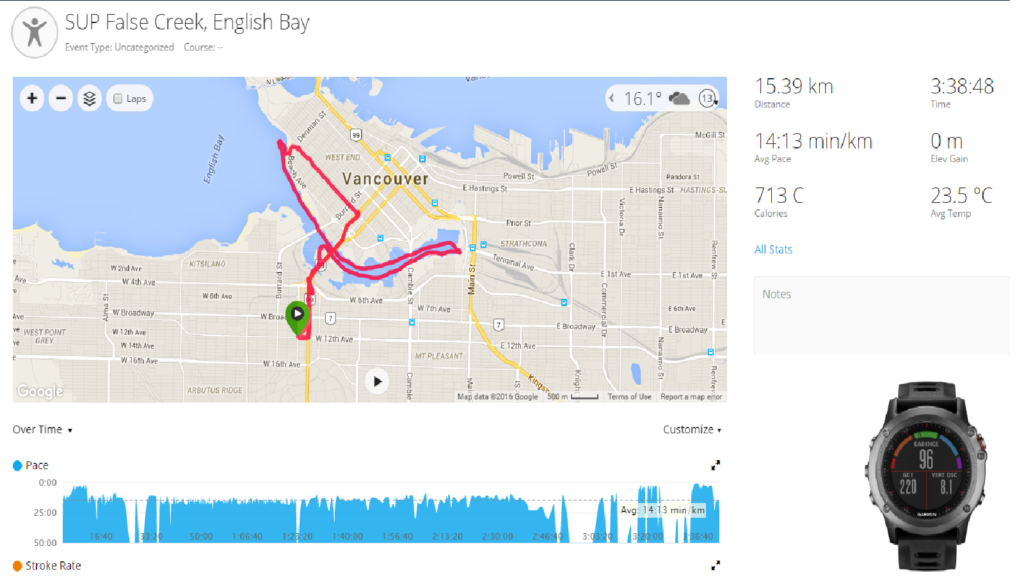The height and width of the screenshot is (576, 1024).
Task: Zoom out on the map
Action: click(x=61, y=98)
